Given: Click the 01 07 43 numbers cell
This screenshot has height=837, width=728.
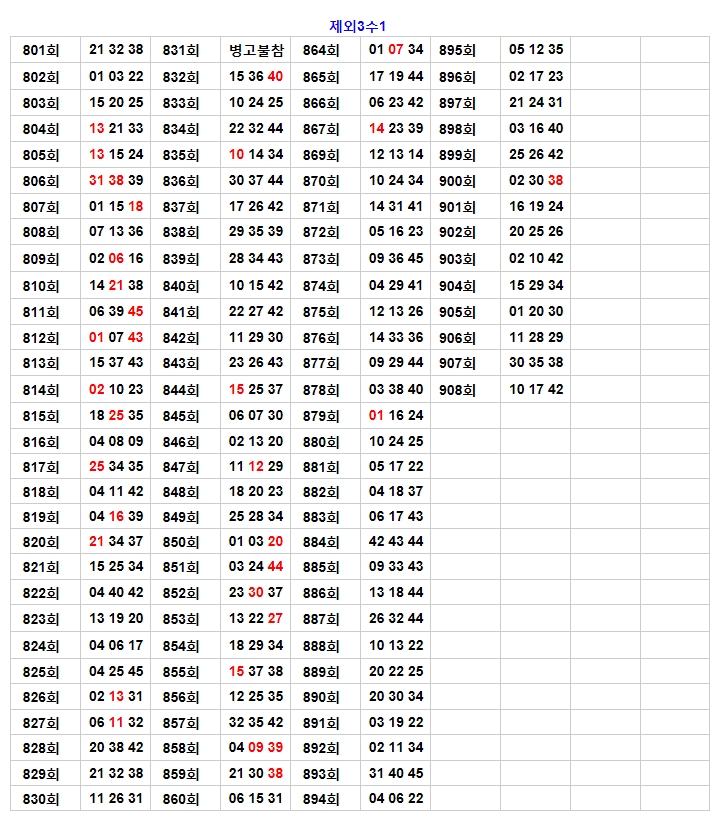Looking at the screenshot, I should 116,338.
